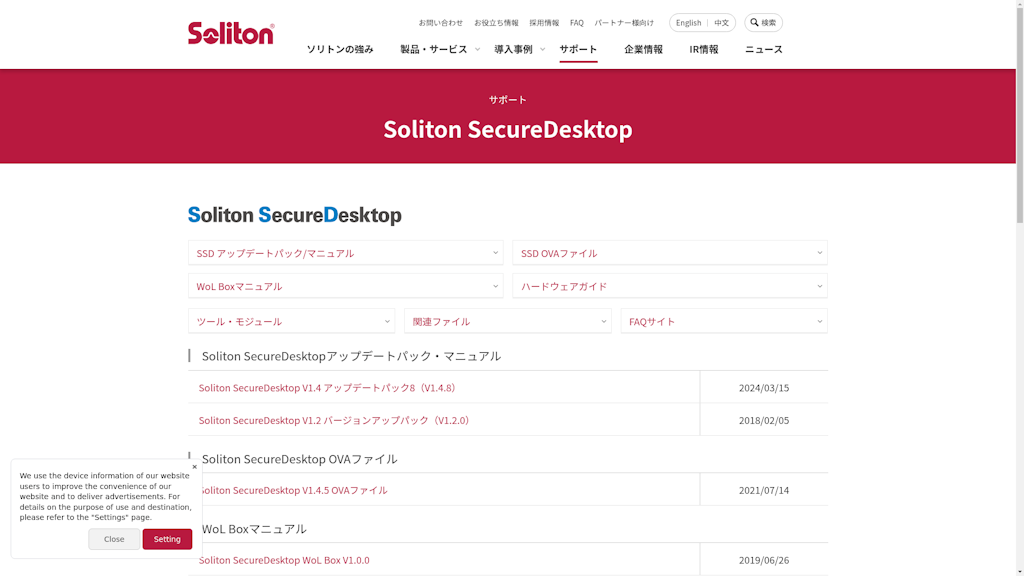
Task: Go to the サポート navigation tab
Action: coord(578,49)
